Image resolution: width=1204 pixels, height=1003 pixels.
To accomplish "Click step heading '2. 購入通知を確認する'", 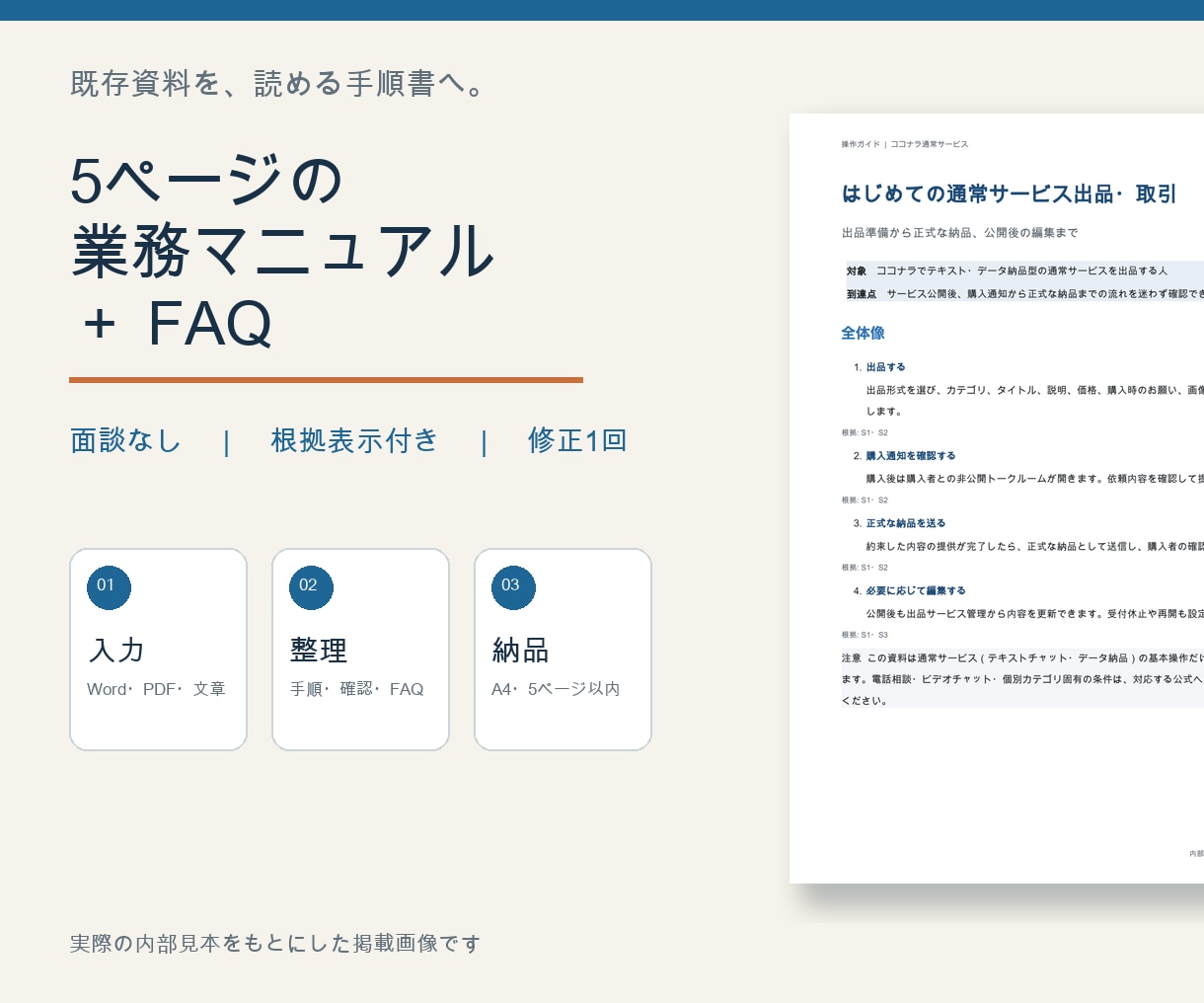I will coord(904,456).
